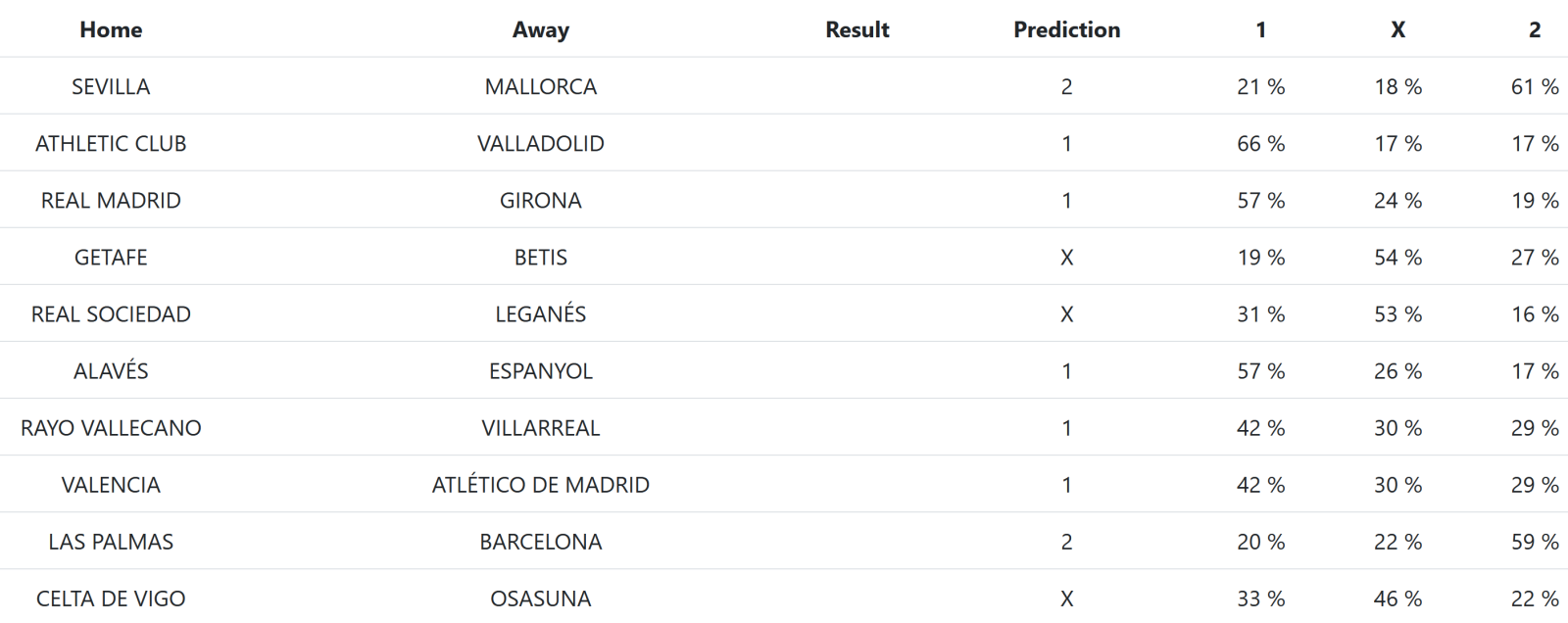Select the MALLORCA away team cell
Image resolution: width=1568 pixels, height=623 pixels.
(540, 86)
